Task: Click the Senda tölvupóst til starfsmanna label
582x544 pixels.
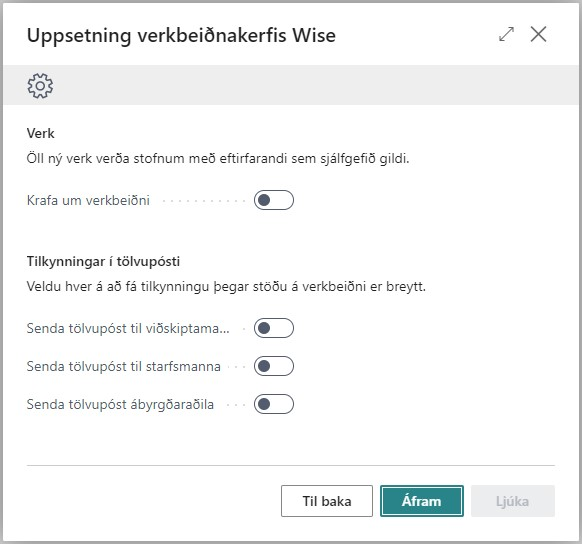Action: 124,367
